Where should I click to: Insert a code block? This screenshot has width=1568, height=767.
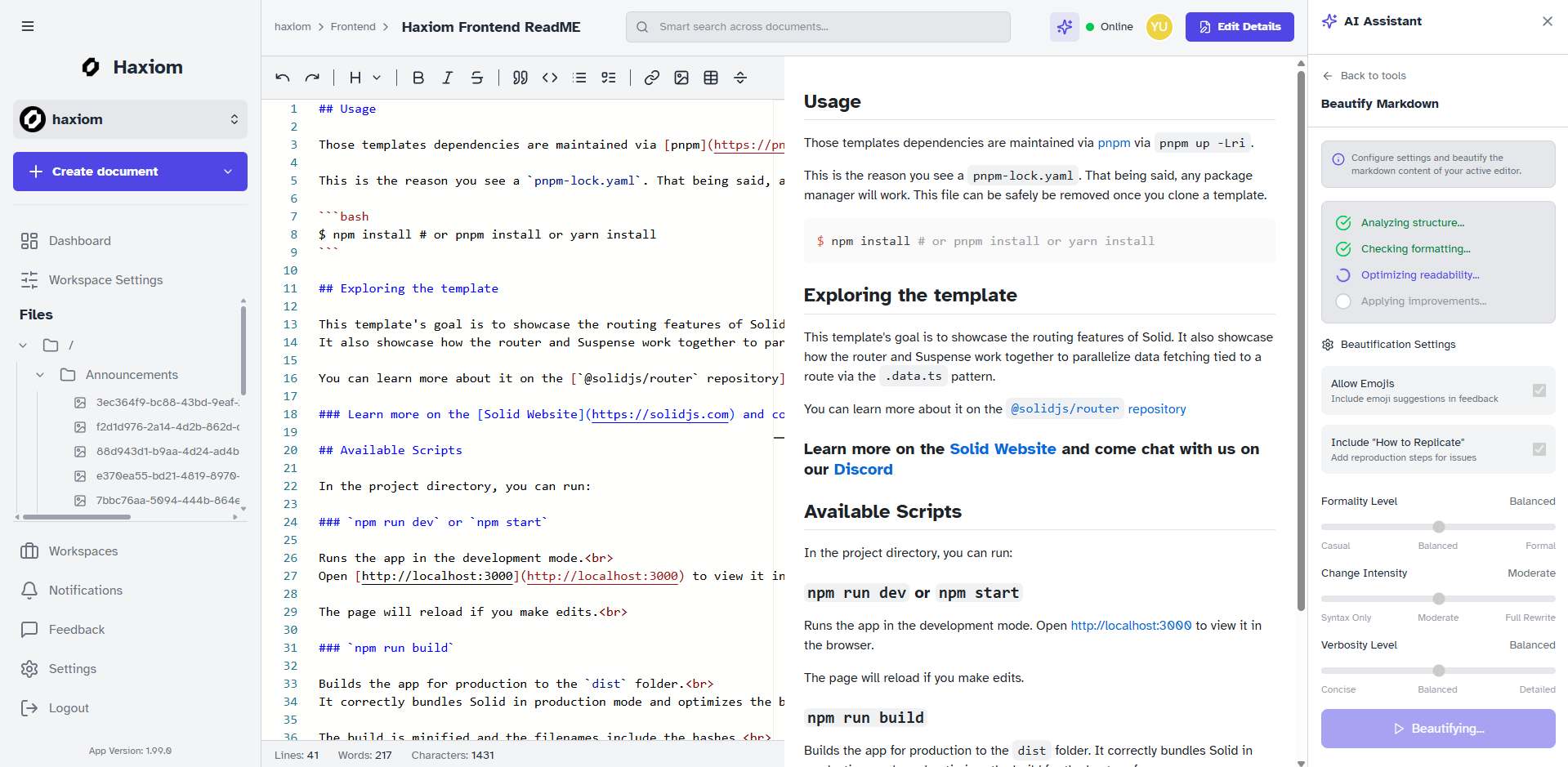(549, 78)
